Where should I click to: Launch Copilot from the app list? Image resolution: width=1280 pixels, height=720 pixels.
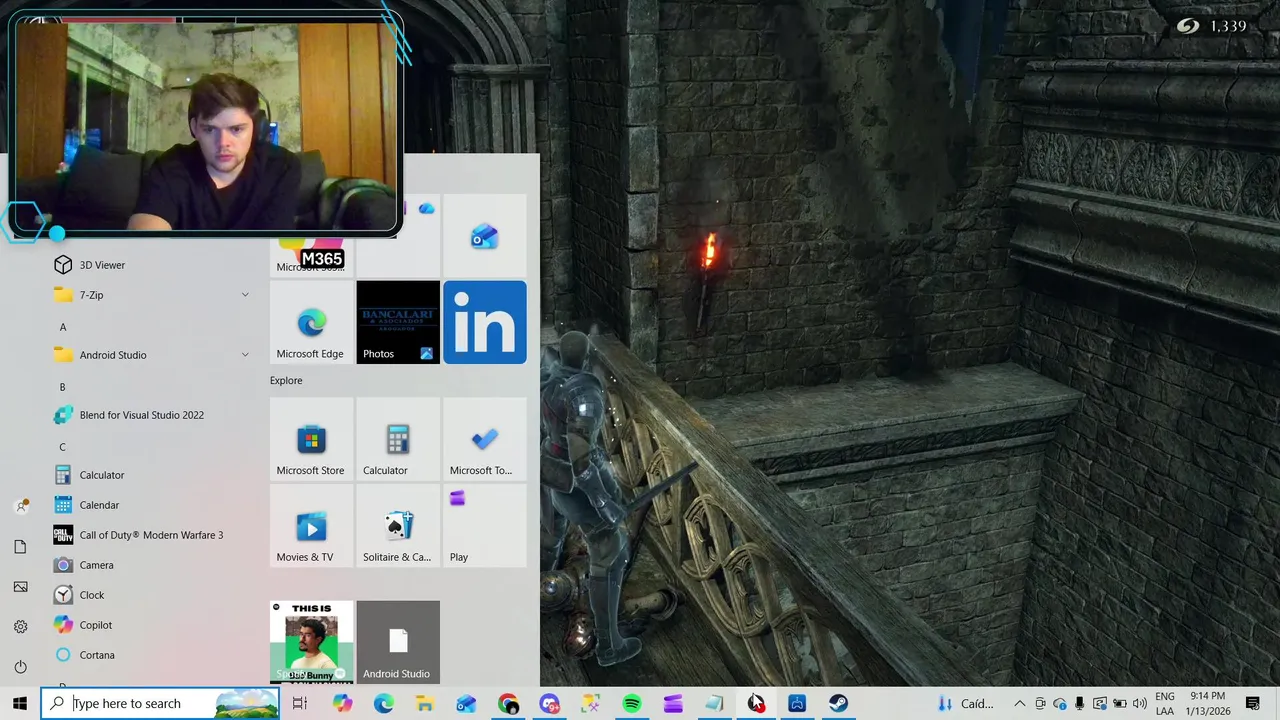click(150, 625)
